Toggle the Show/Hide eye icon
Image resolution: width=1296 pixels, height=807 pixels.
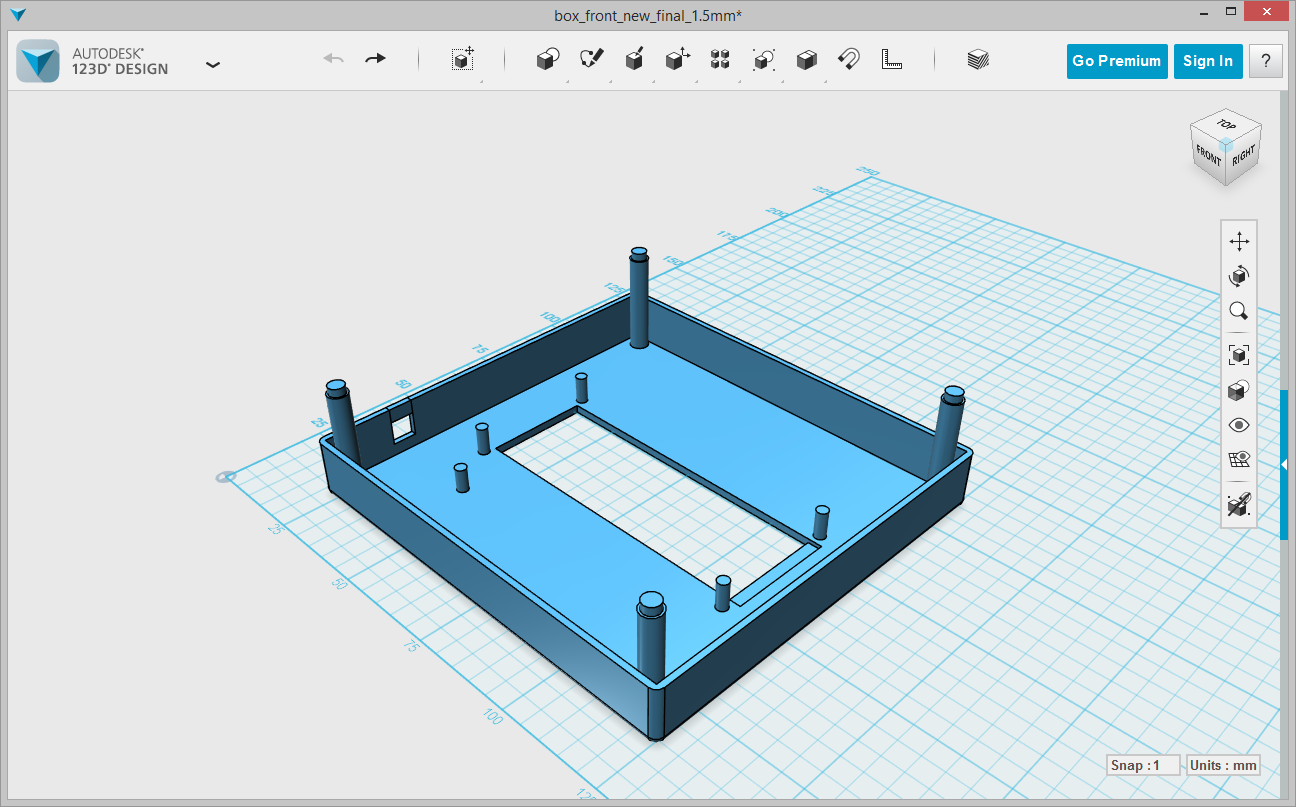[1239, 425]
